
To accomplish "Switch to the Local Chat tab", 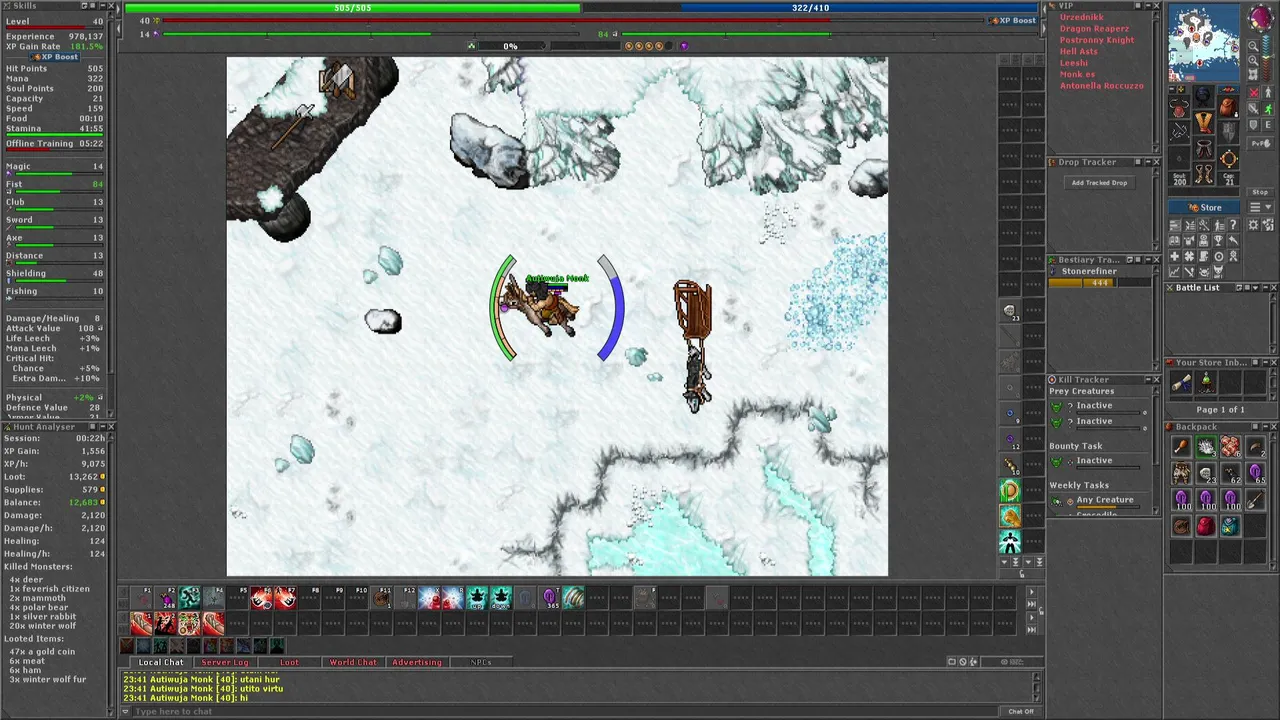I will click(x=162, y=662).
